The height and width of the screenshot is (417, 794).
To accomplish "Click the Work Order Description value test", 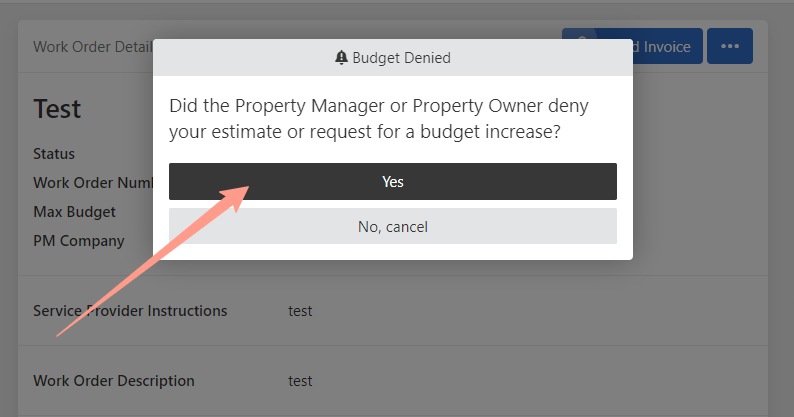I will (x=300, y=381).
